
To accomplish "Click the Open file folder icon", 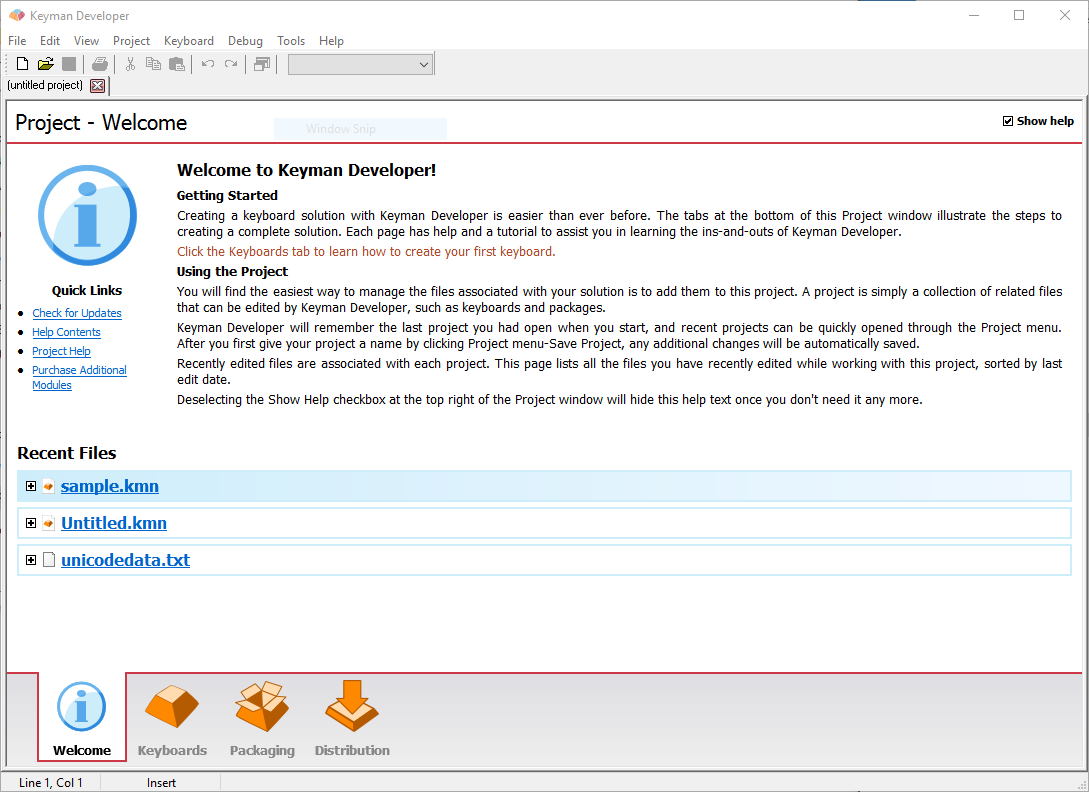I will [46, 64].
